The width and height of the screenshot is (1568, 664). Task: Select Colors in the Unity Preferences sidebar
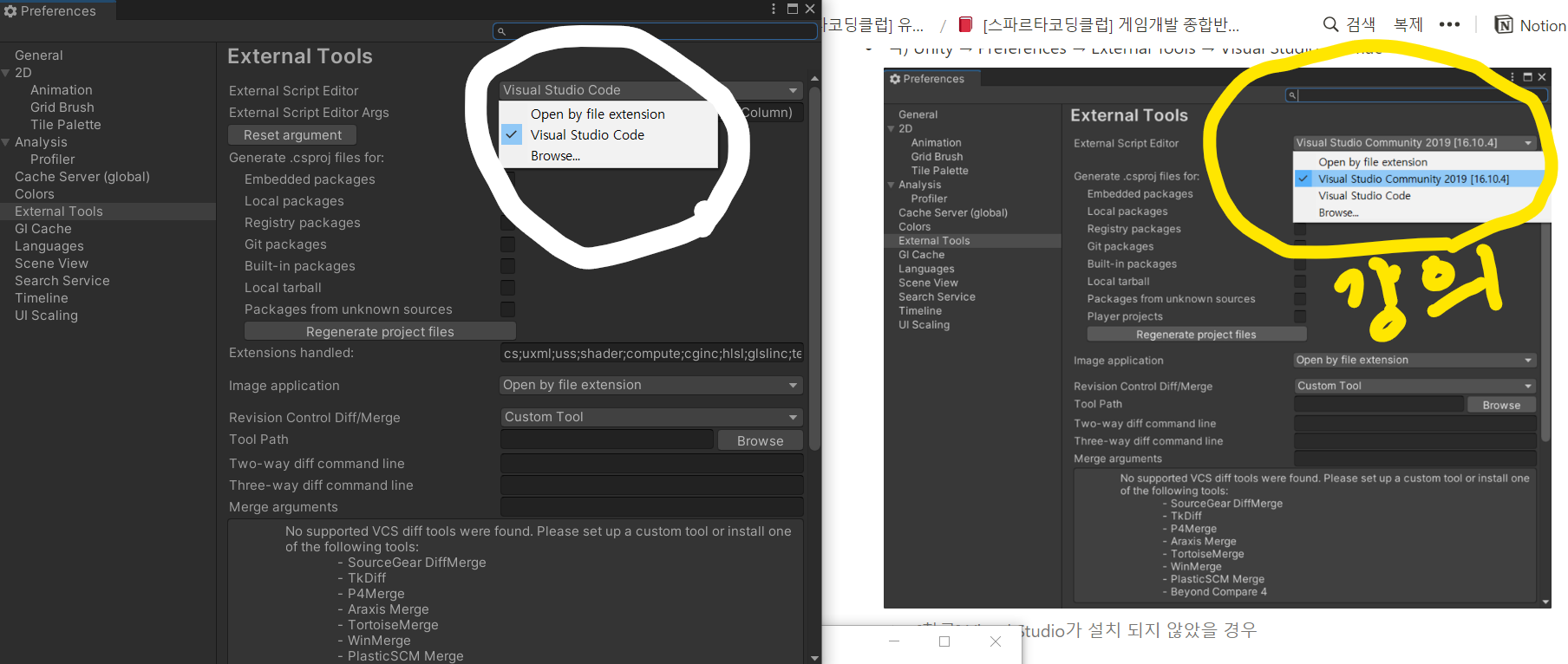pos(35,194)
